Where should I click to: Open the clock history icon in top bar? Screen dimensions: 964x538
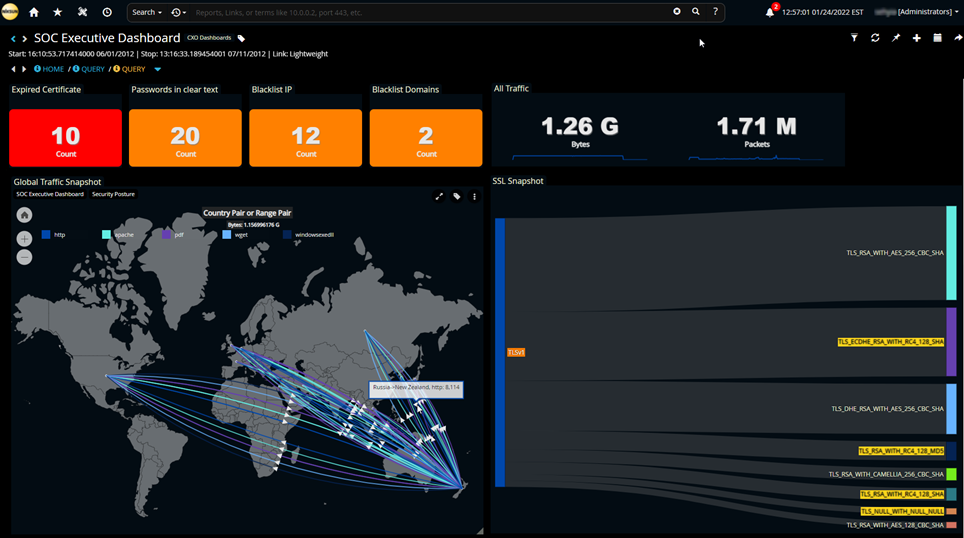107,12
